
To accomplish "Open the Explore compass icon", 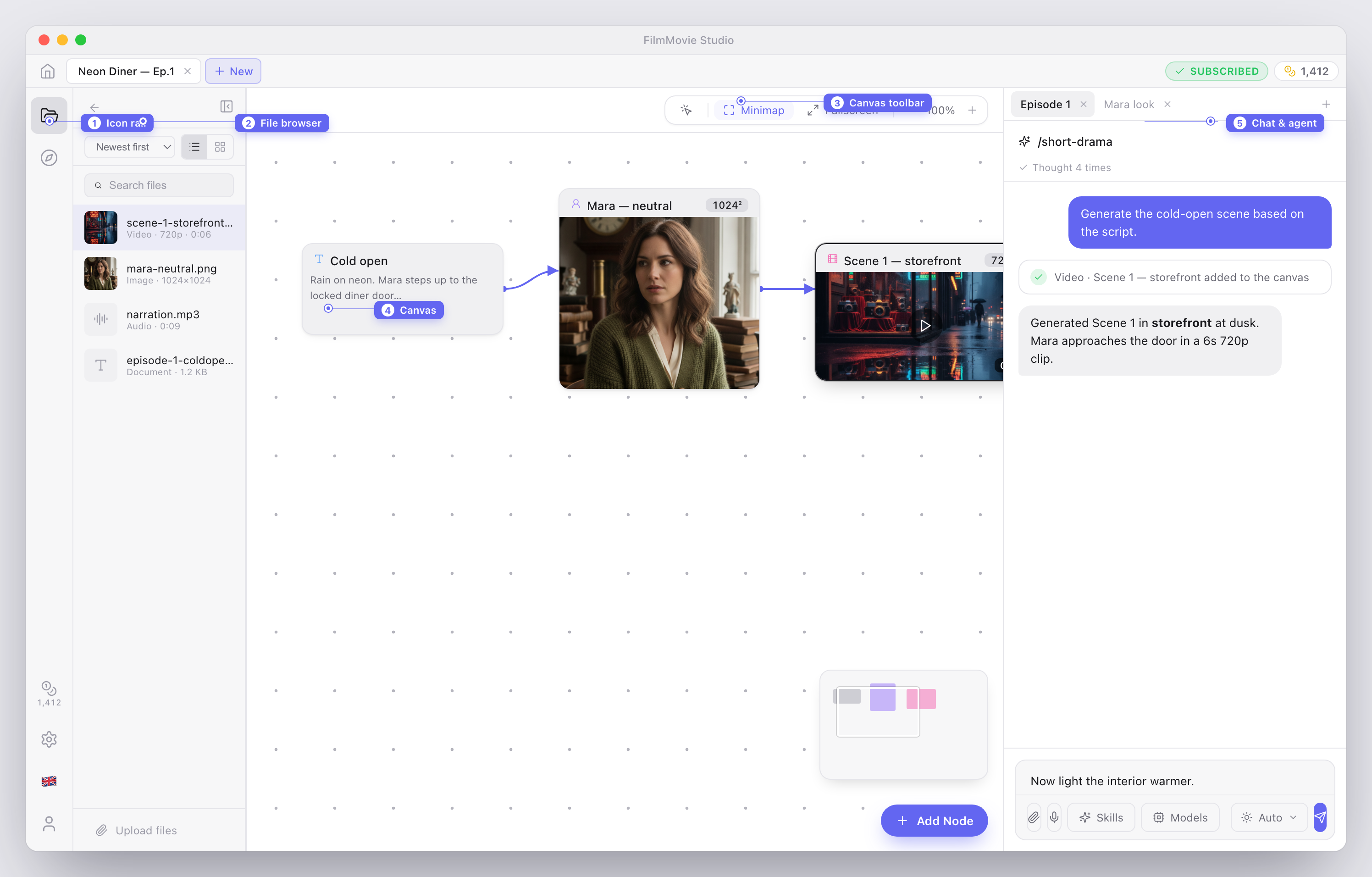I will coord(49,158).
